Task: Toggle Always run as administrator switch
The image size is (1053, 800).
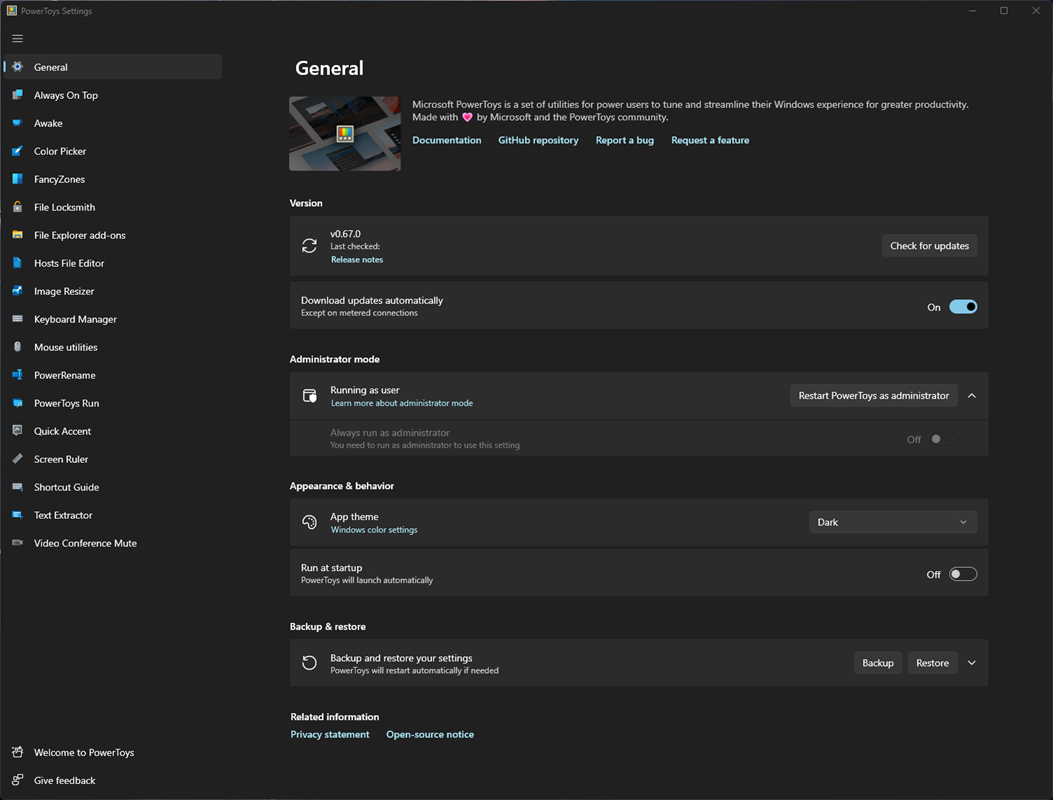Action: (944, 439)
